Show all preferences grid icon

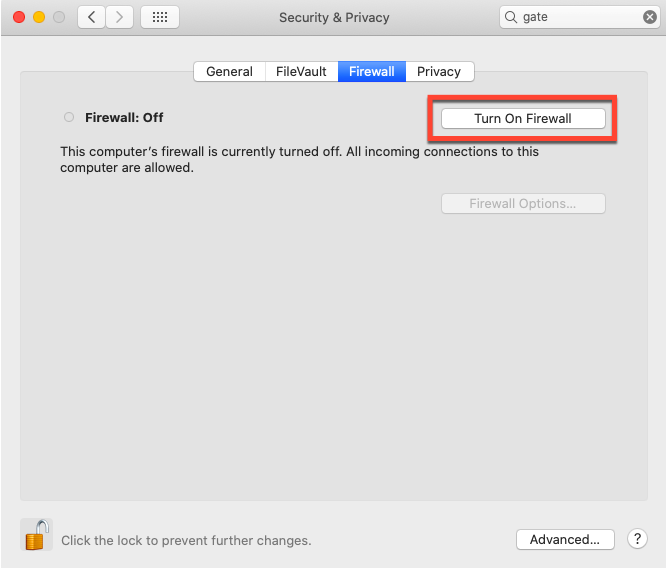pos(160,17)
